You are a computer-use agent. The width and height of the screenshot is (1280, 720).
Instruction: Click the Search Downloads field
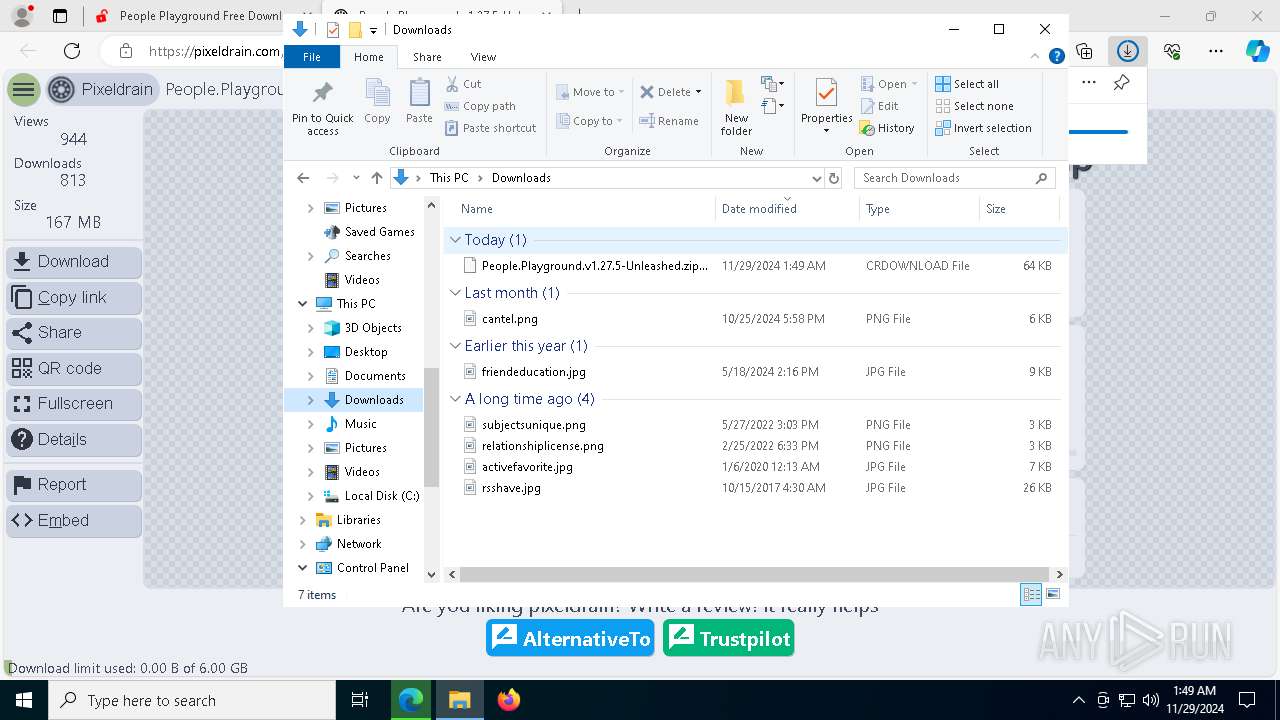pos(955,178)
